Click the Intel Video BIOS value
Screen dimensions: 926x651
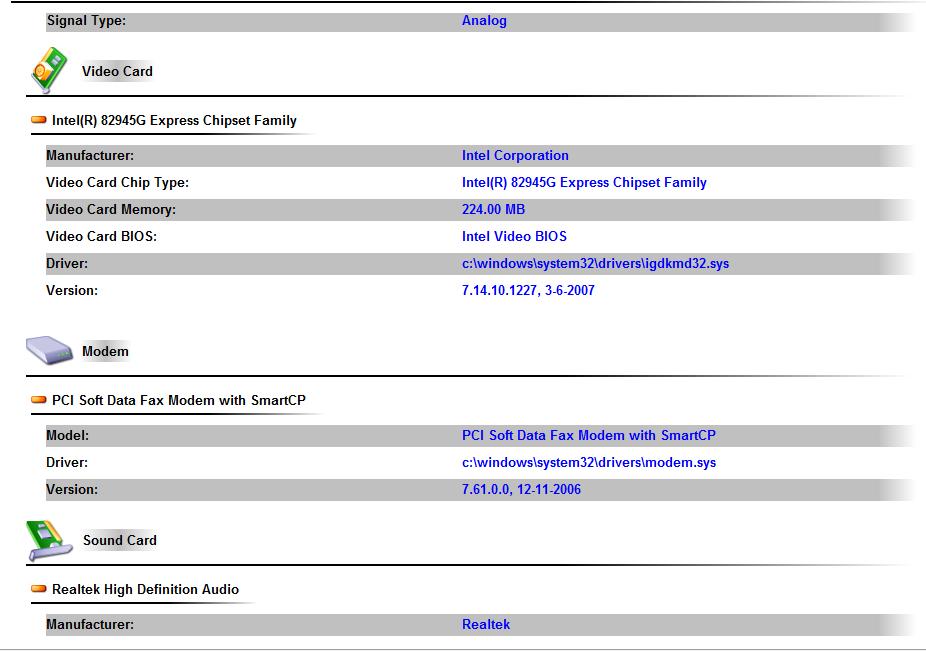[514, 237]
